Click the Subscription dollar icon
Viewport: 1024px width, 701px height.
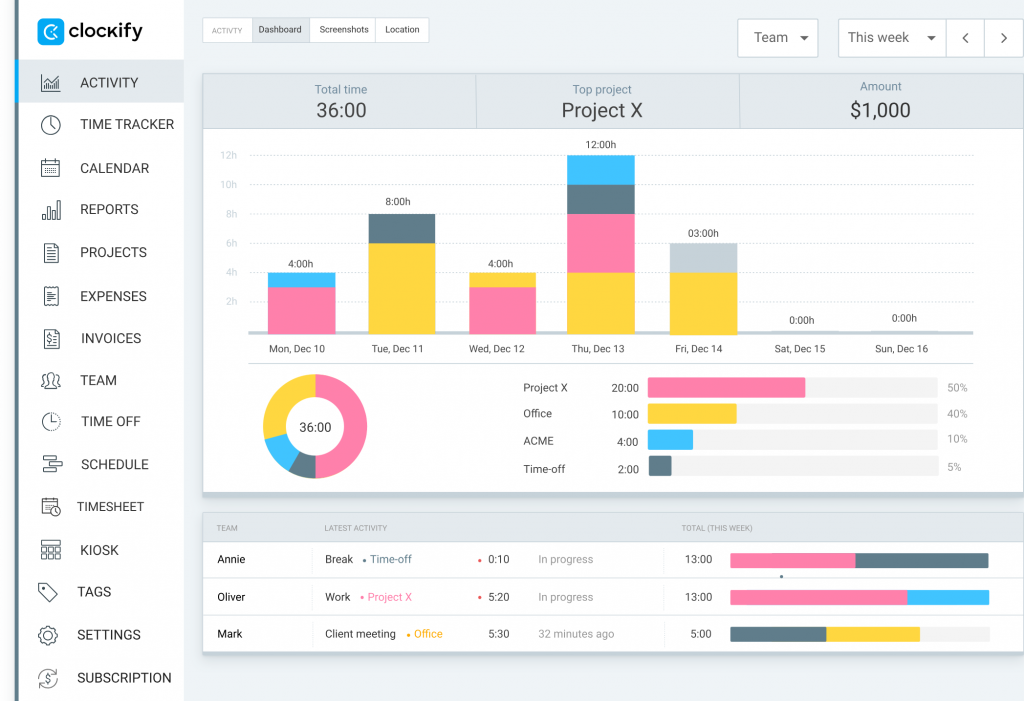click(x=48, y=678)
